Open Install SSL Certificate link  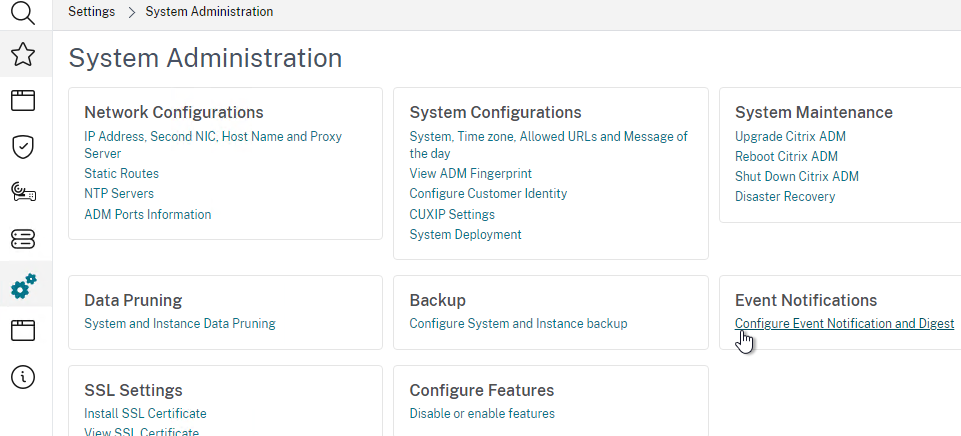pyautogui.click(x=145, y=414)
